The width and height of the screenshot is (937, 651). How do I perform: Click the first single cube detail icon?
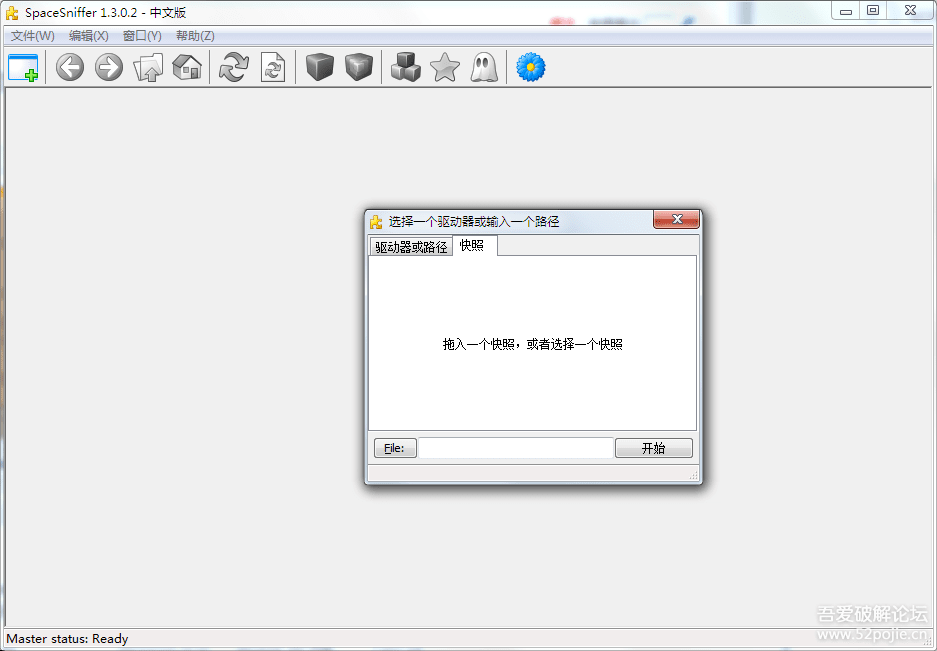319,68
